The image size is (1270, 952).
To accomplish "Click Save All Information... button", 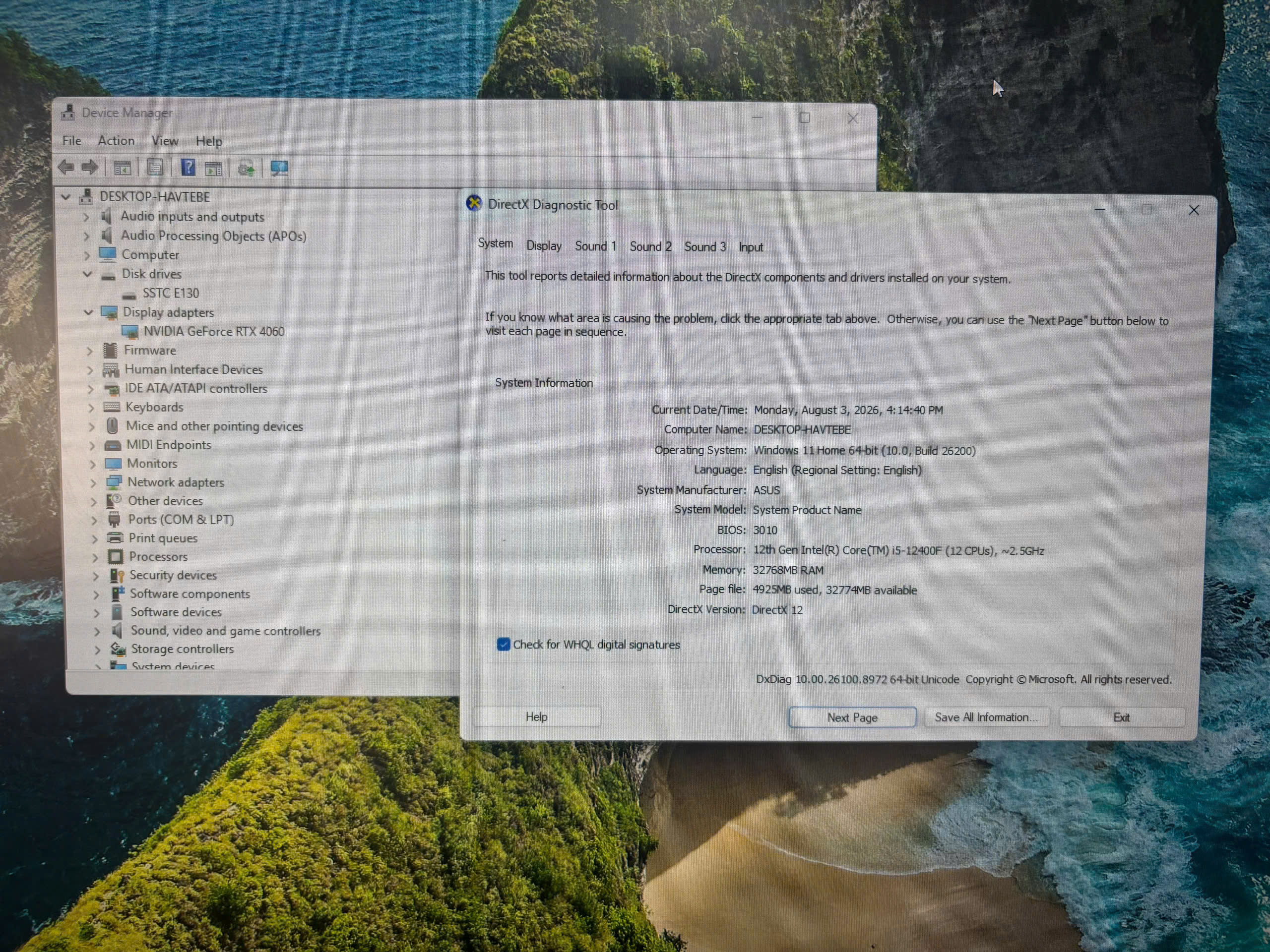I will tap(986, 717).
